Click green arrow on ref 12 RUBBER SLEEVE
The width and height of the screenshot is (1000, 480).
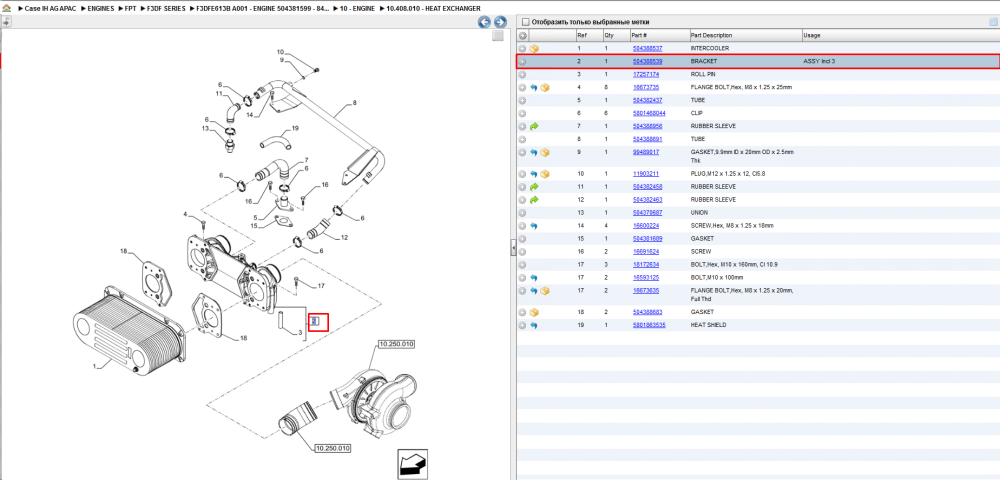(534, 200)
